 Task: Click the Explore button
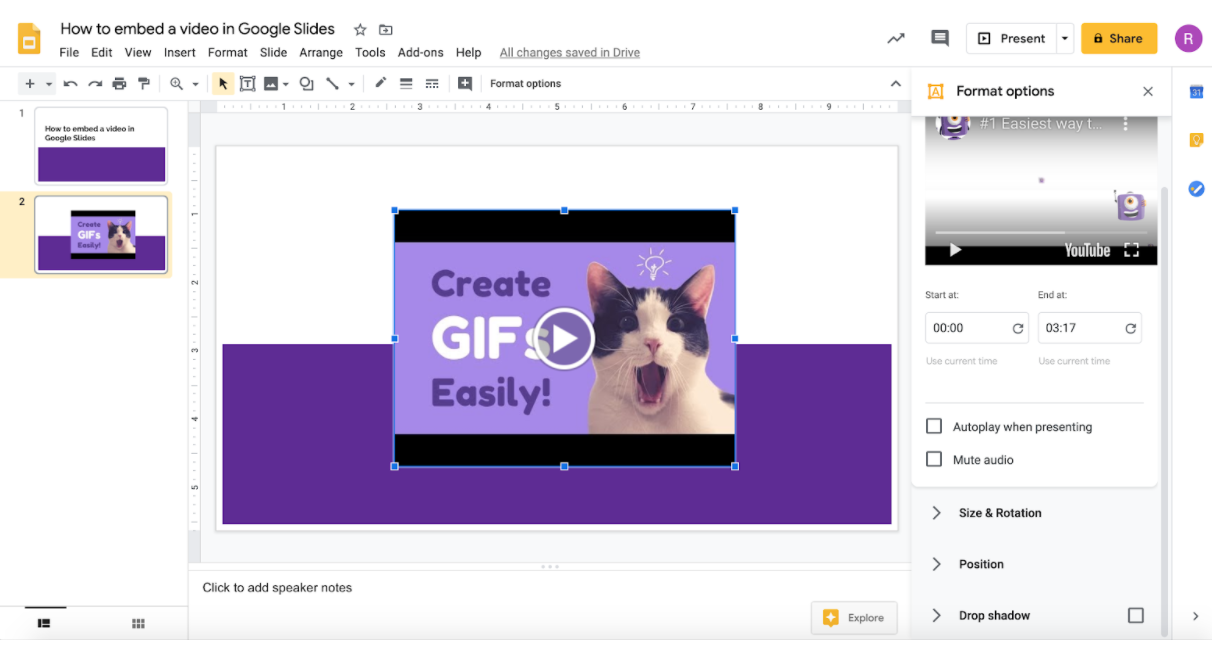pyautogui.click(x=854, y=618)
